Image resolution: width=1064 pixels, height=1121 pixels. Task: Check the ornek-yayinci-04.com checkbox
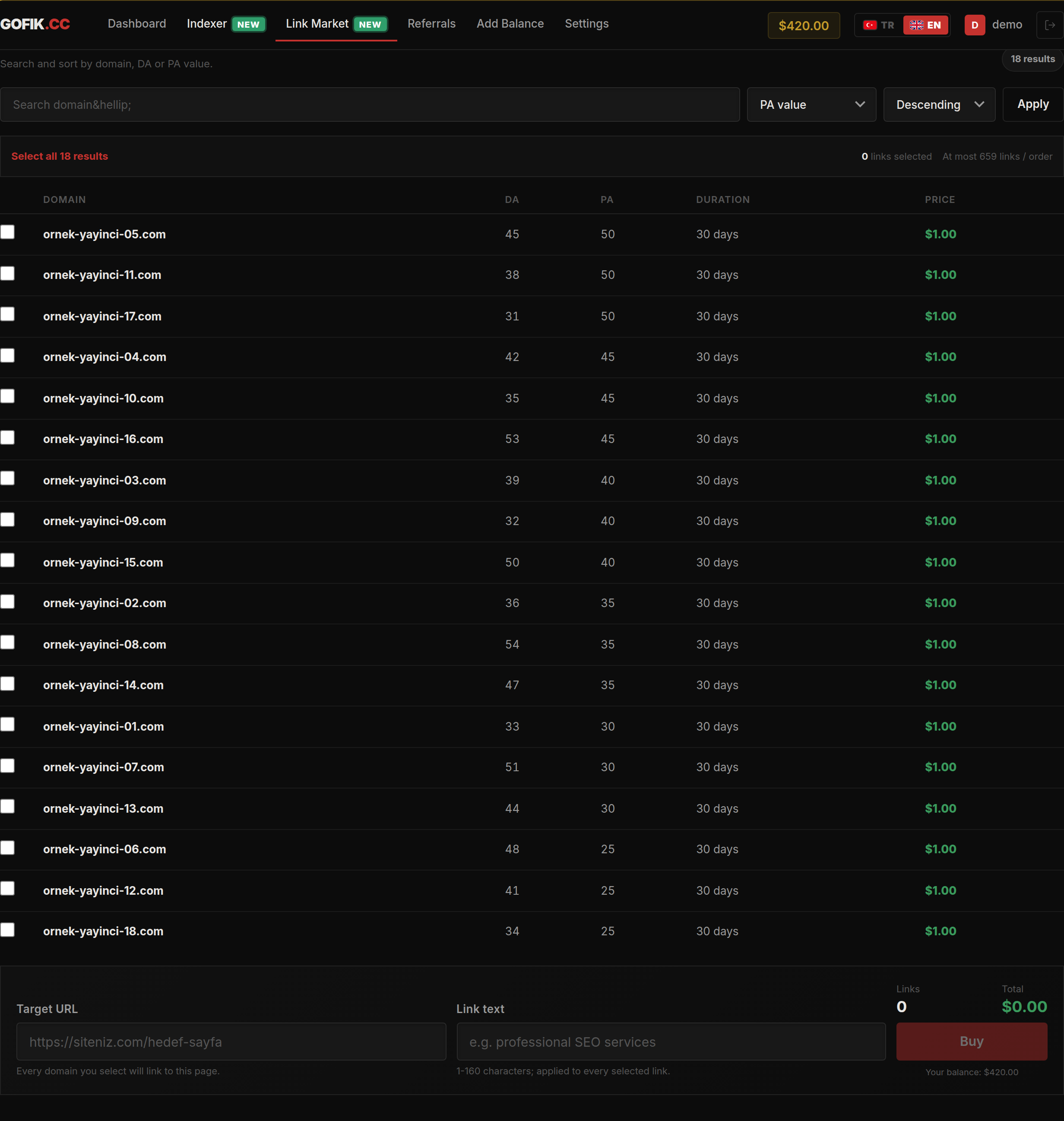7,355
